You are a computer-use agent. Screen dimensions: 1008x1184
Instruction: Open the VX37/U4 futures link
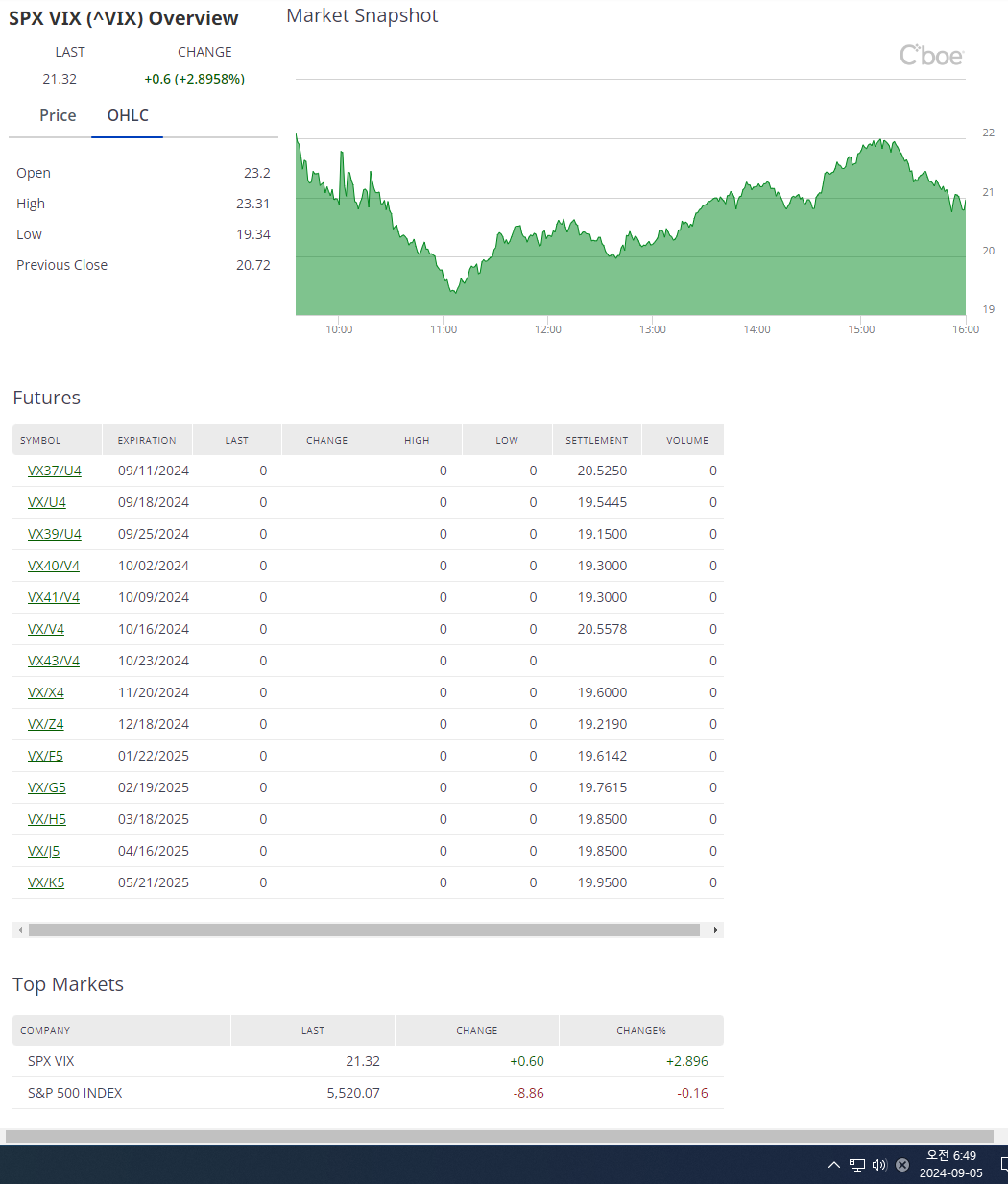[x=55, y=471]
